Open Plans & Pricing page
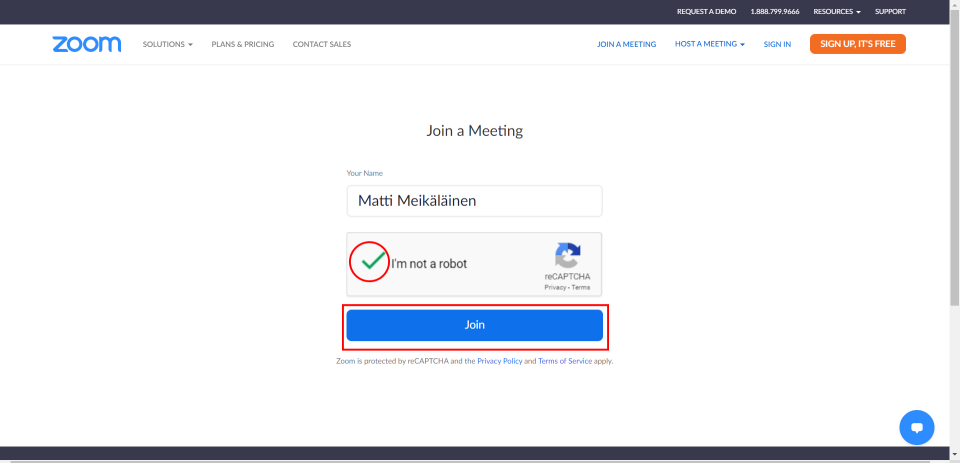Viewport: 960px width, 463px height. pyautogui.click(x=242, y=44)
